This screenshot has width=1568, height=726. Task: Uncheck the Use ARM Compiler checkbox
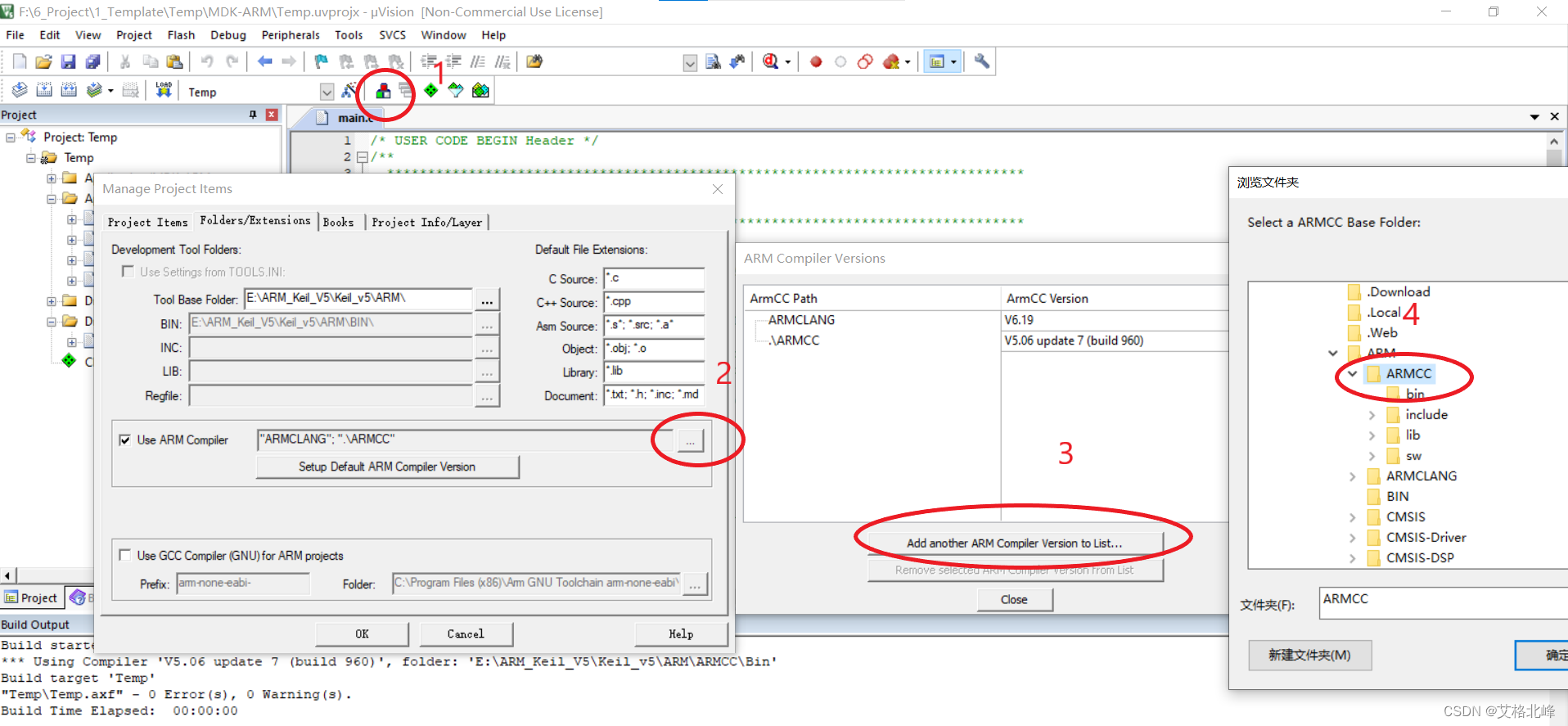pos(125,440)
